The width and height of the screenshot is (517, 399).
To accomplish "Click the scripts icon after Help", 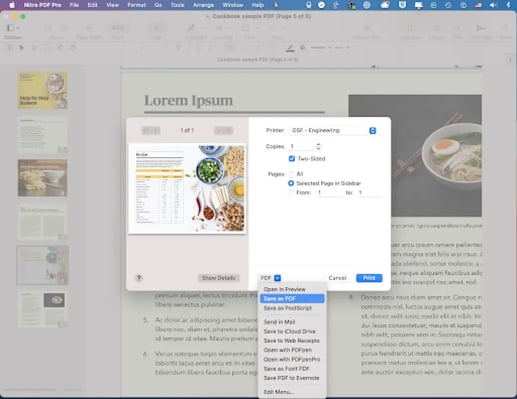I will [276, 5].
